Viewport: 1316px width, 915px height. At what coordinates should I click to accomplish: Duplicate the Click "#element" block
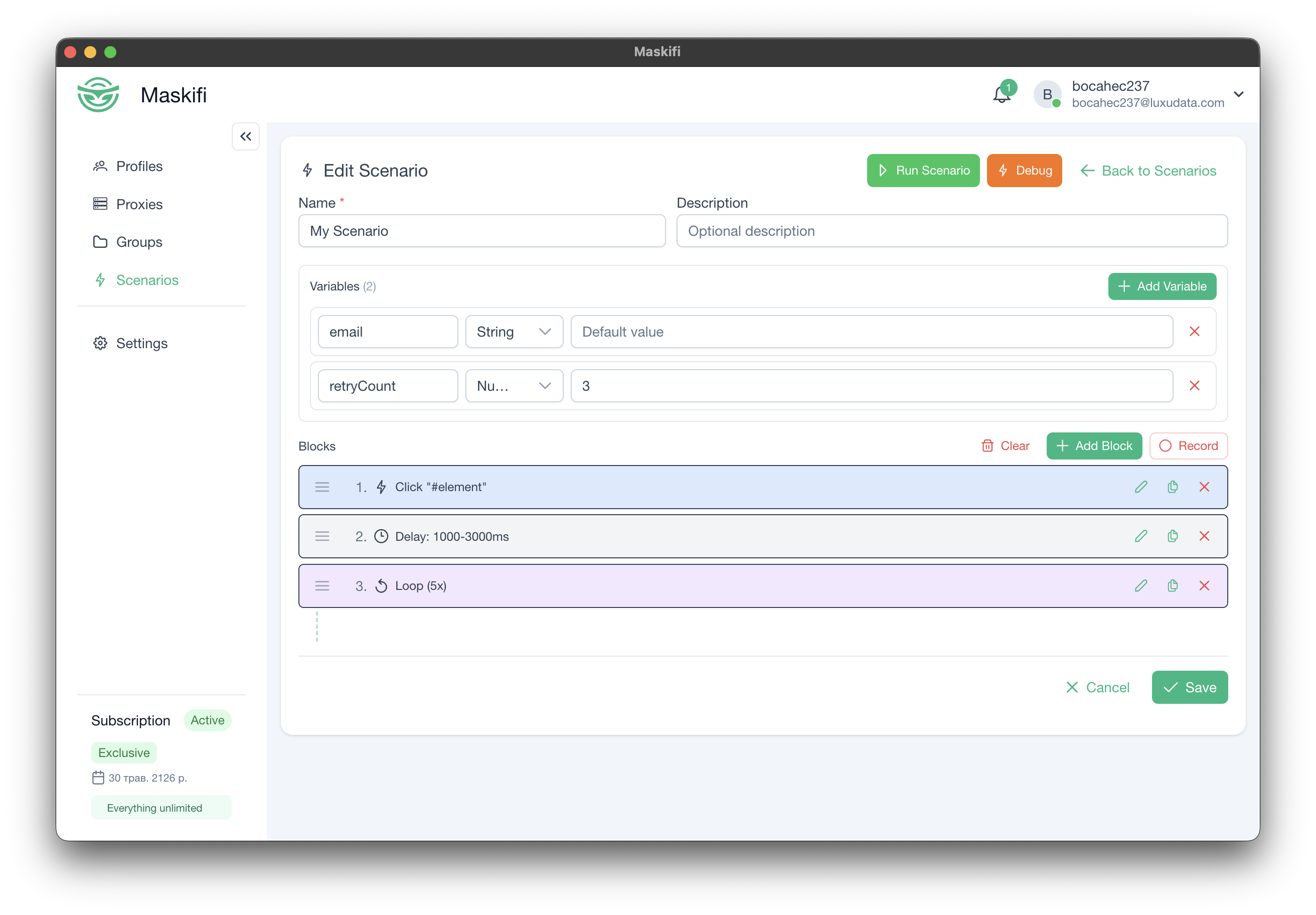pos(1173,487)
